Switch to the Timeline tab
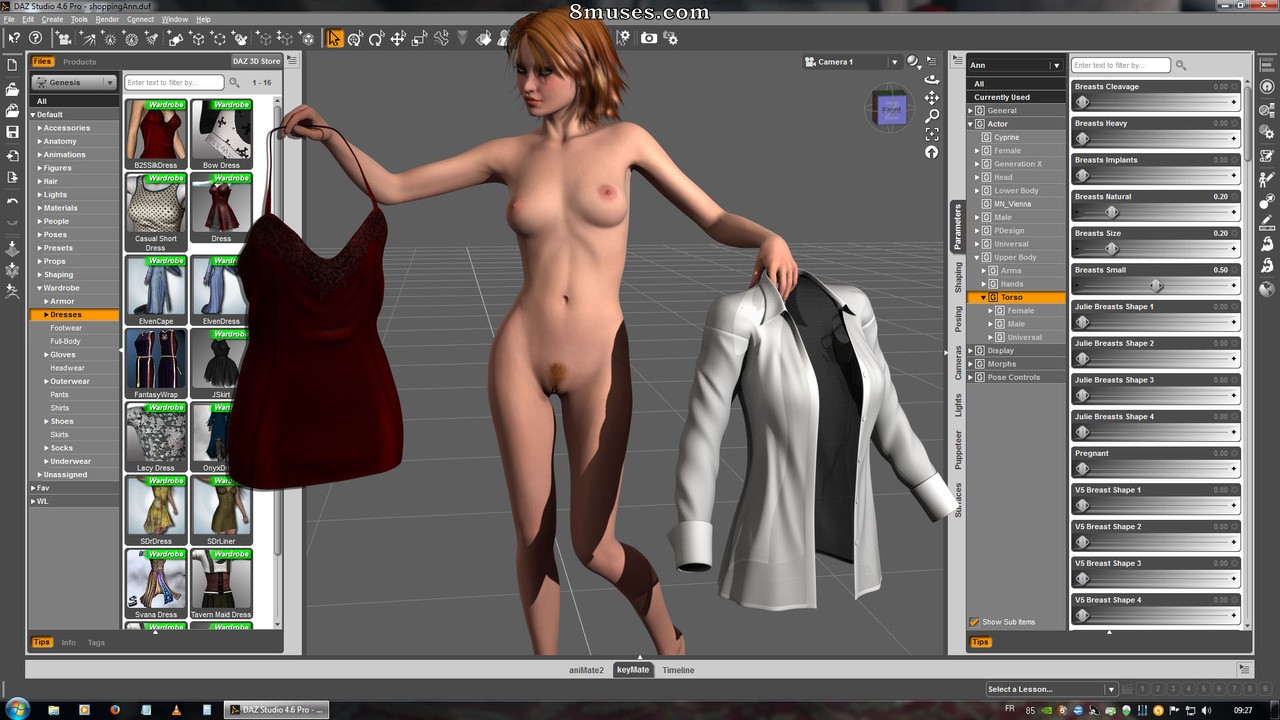This screenshot has height=720, width=1280. point(677,670)
